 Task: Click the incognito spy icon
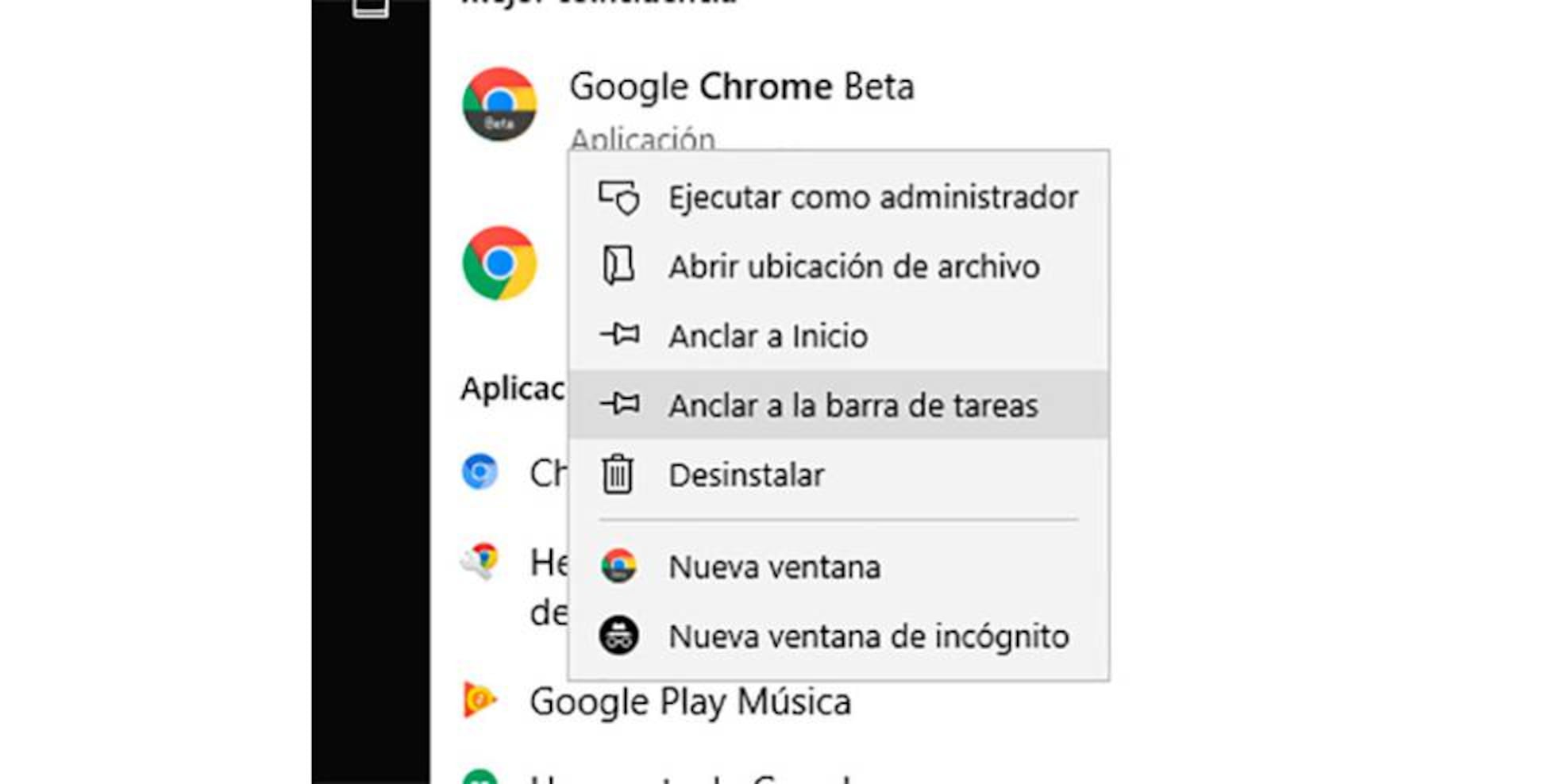point(618,636)
